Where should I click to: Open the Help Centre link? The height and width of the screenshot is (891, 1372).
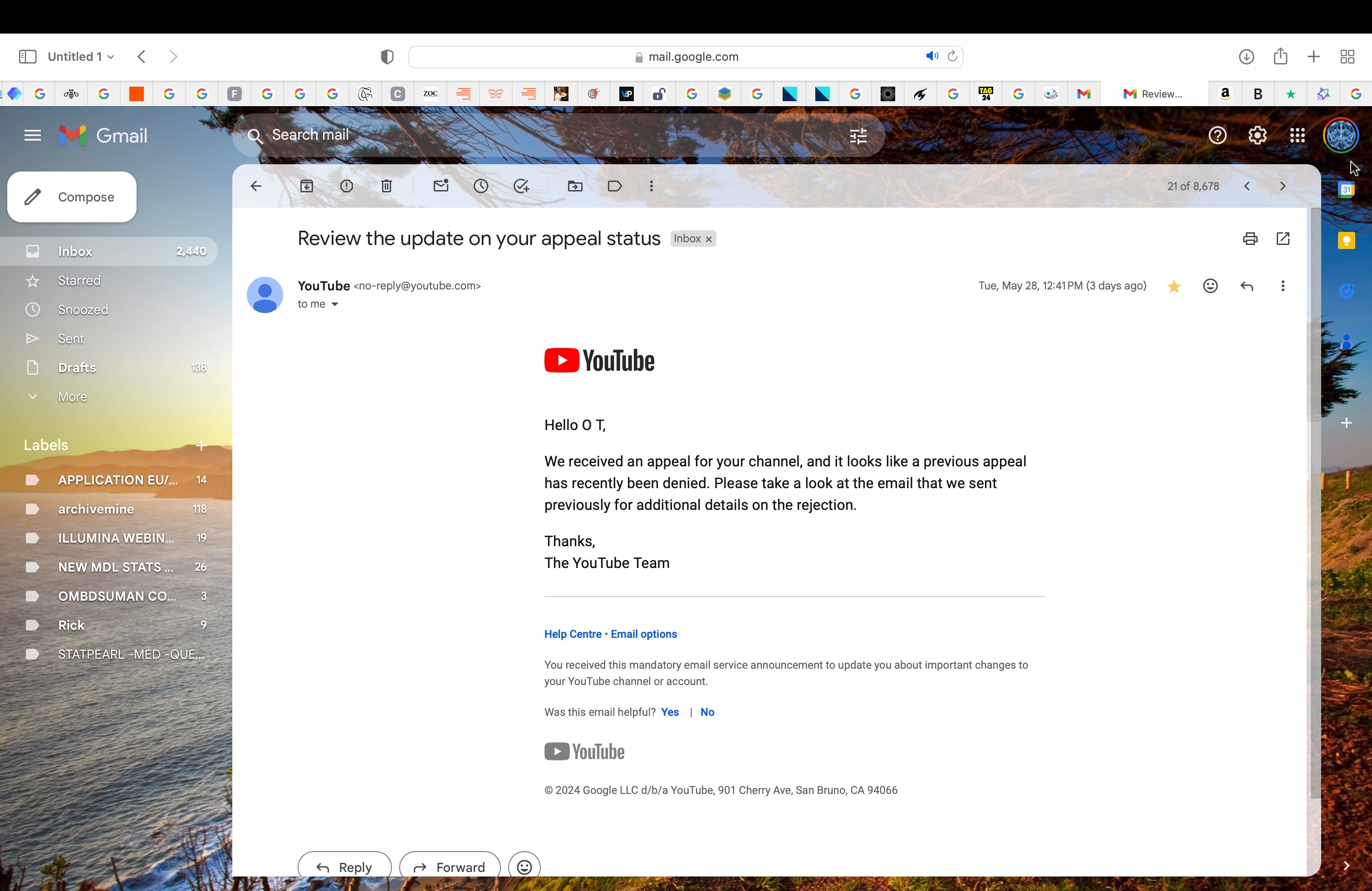click(573, 633)
